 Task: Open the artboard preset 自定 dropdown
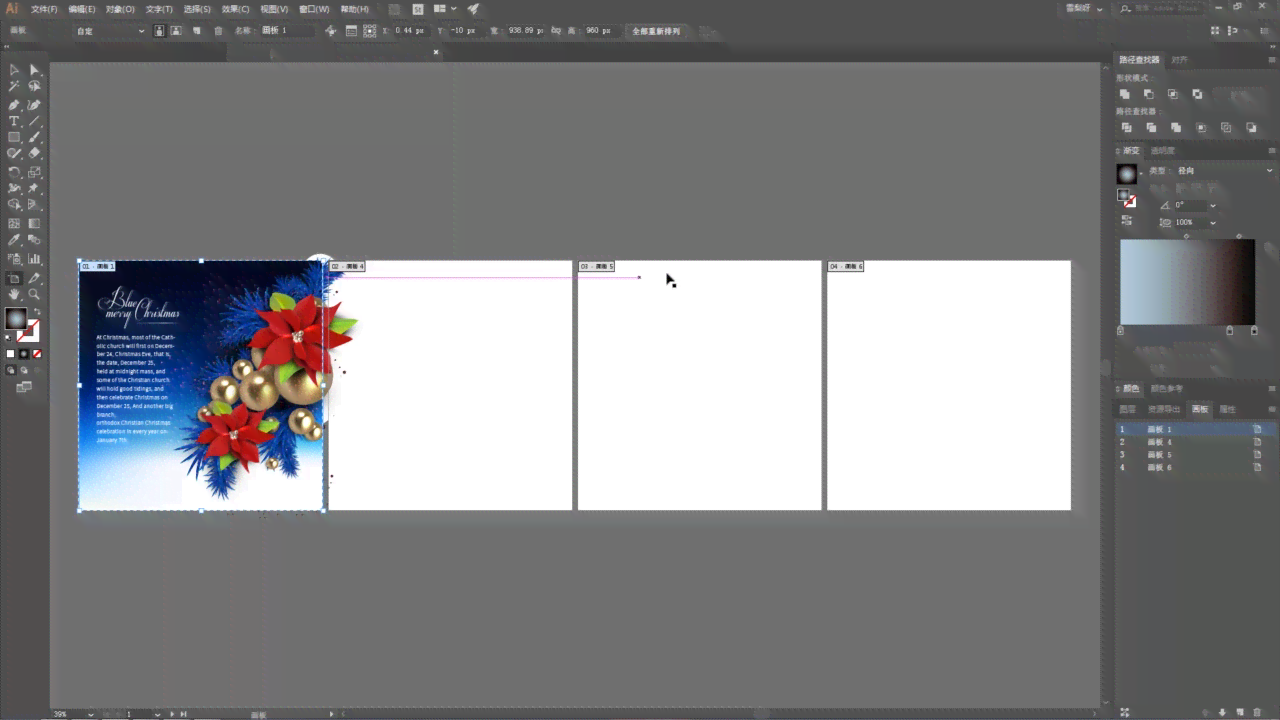click(x=110, y=31)
